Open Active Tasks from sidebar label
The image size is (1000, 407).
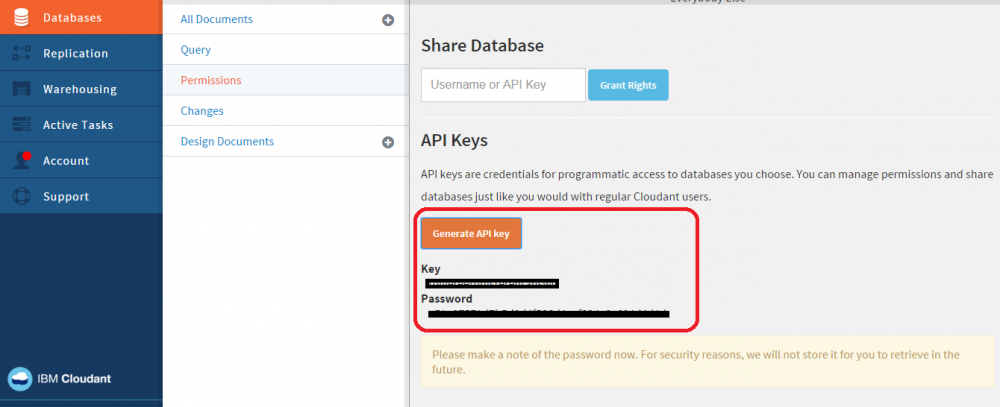78,125
